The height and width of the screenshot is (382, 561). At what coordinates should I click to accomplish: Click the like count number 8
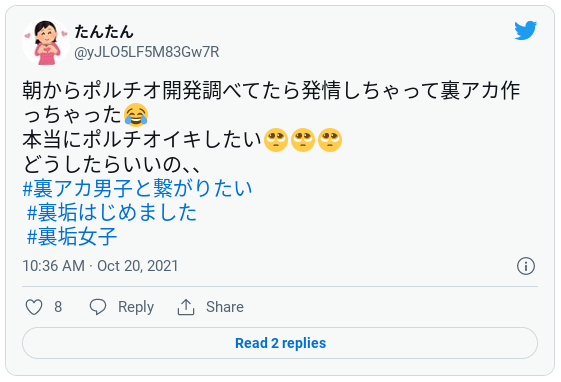pyautogui.click(x=58, y=307)
